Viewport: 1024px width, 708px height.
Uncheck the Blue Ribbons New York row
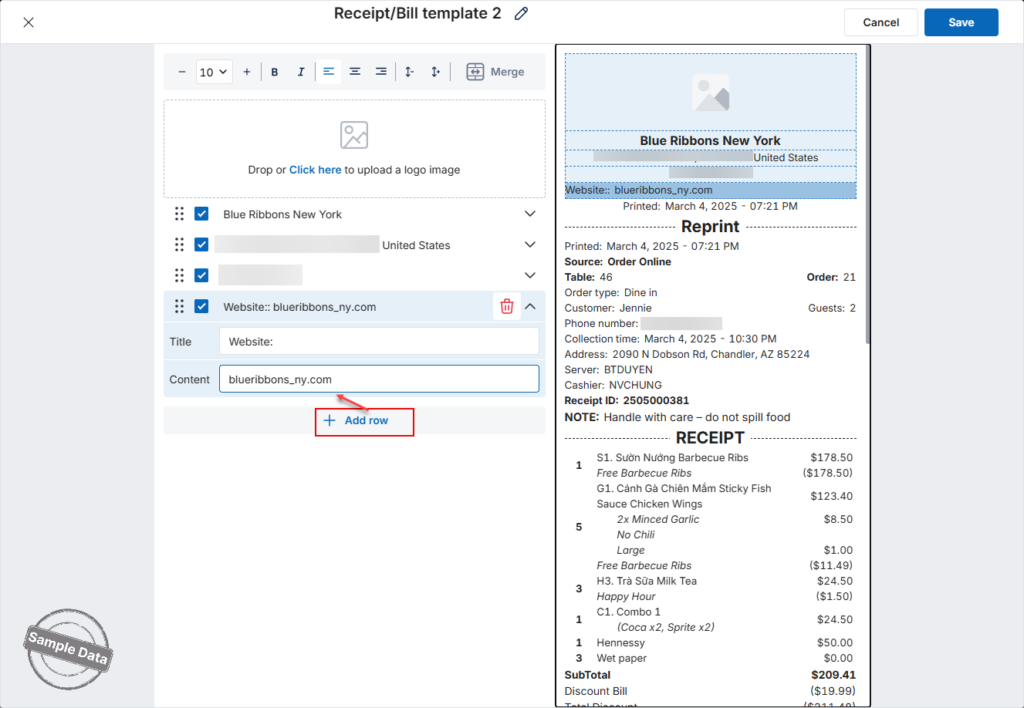tap(202, 214)
